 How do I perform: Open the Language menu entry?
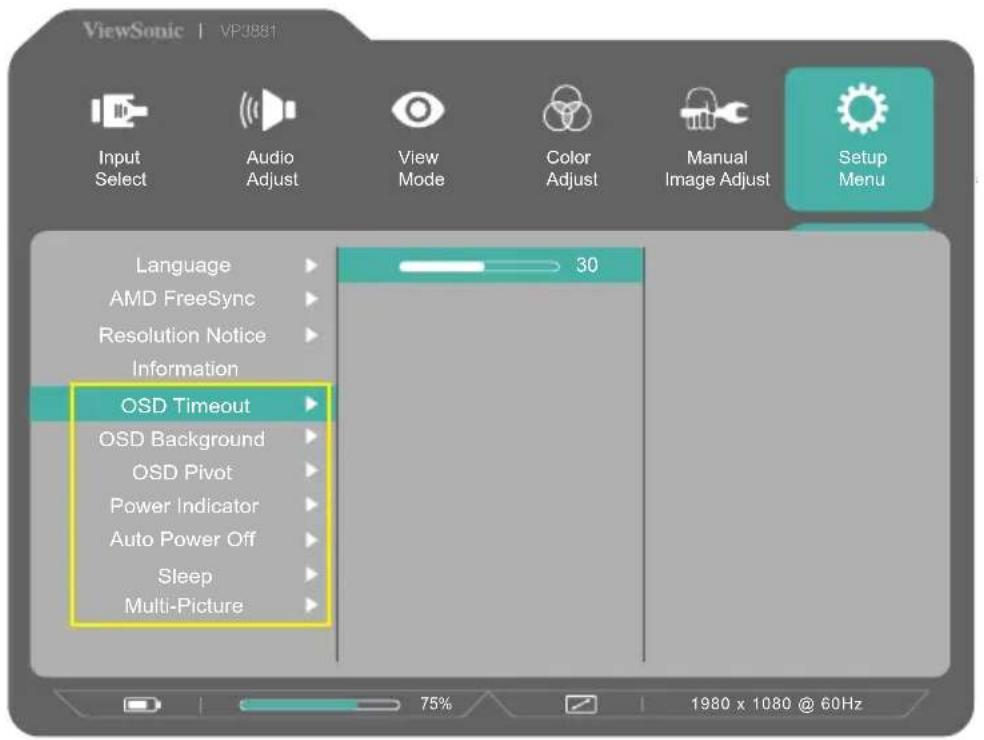coord(183,265)
